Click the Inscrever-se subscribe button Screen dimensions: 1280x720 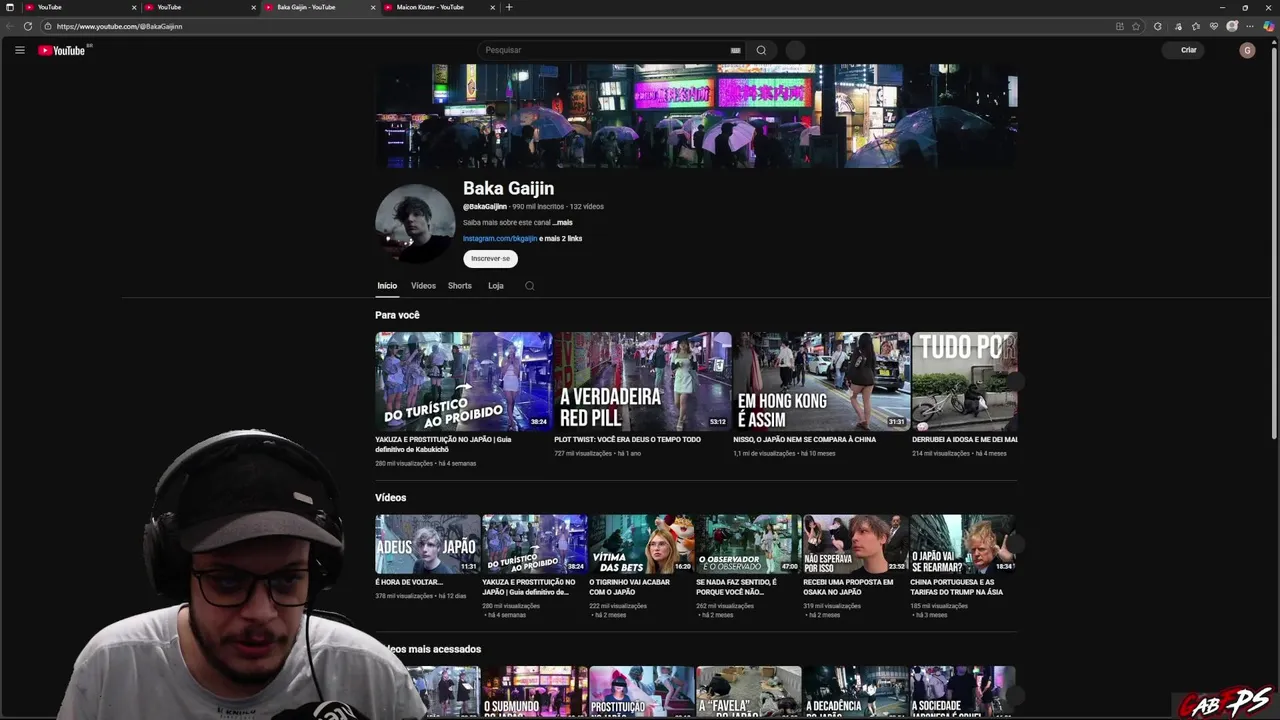[490, 258]
